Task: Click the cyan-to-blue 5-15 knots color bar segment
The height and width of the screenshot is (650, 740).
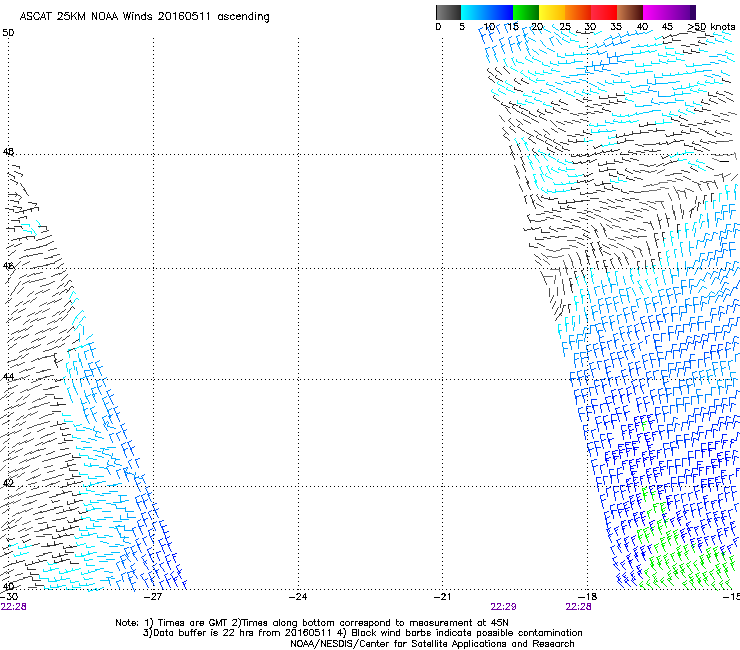Action: pos(487,12)
